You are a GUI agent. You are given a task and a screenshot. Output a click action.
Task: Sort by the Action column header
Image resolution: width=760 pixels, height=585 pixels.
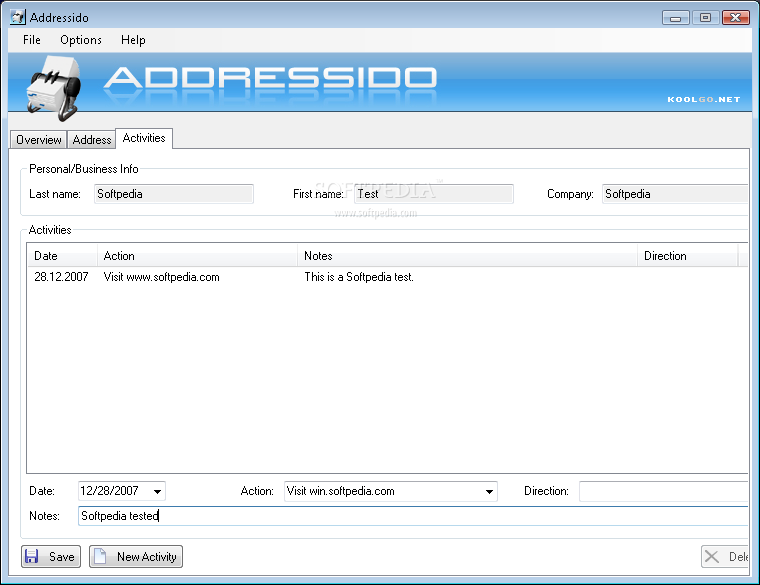(x=197, y=255)
